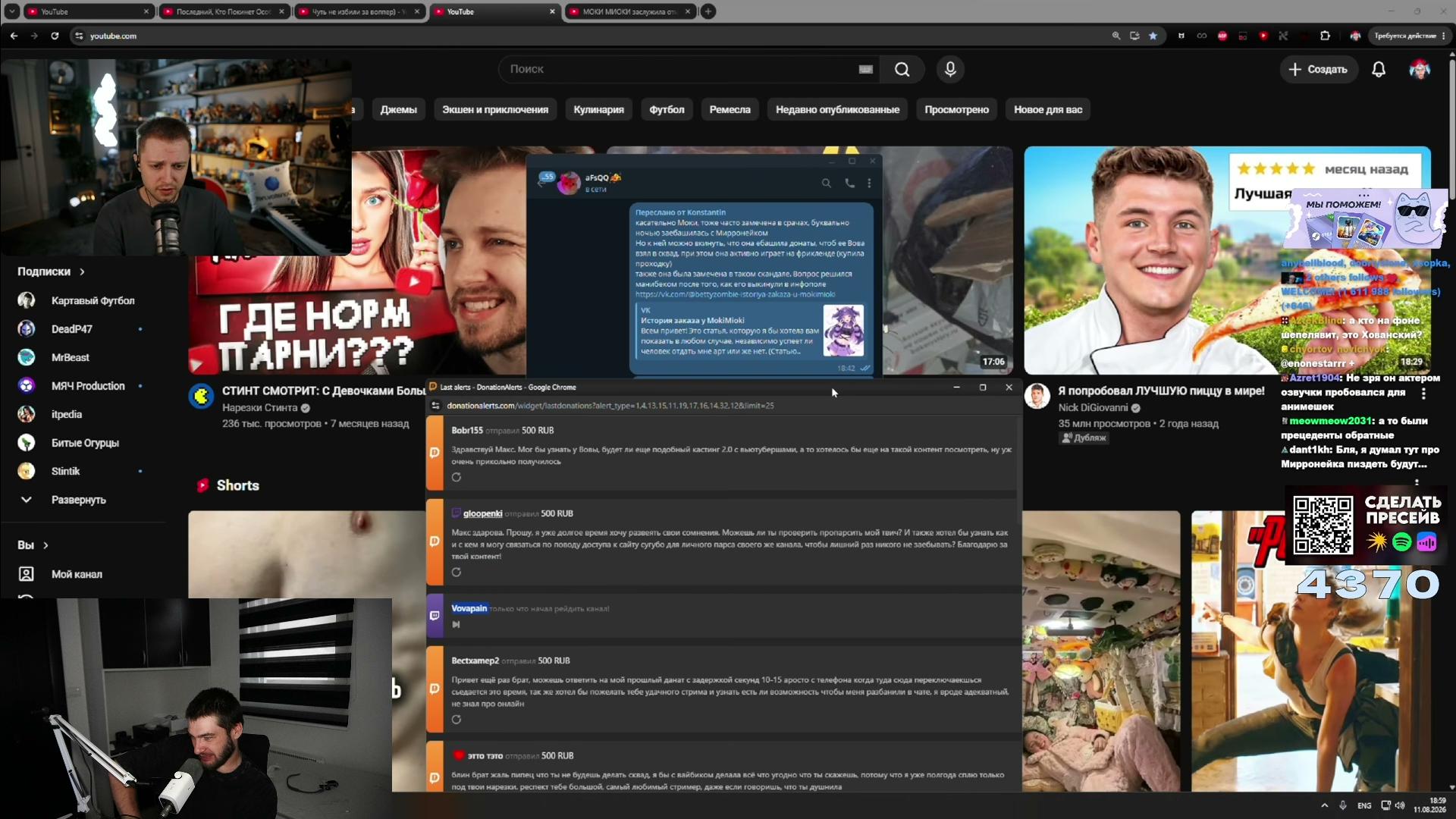Open the network status tray icon

coord(1385,805)
